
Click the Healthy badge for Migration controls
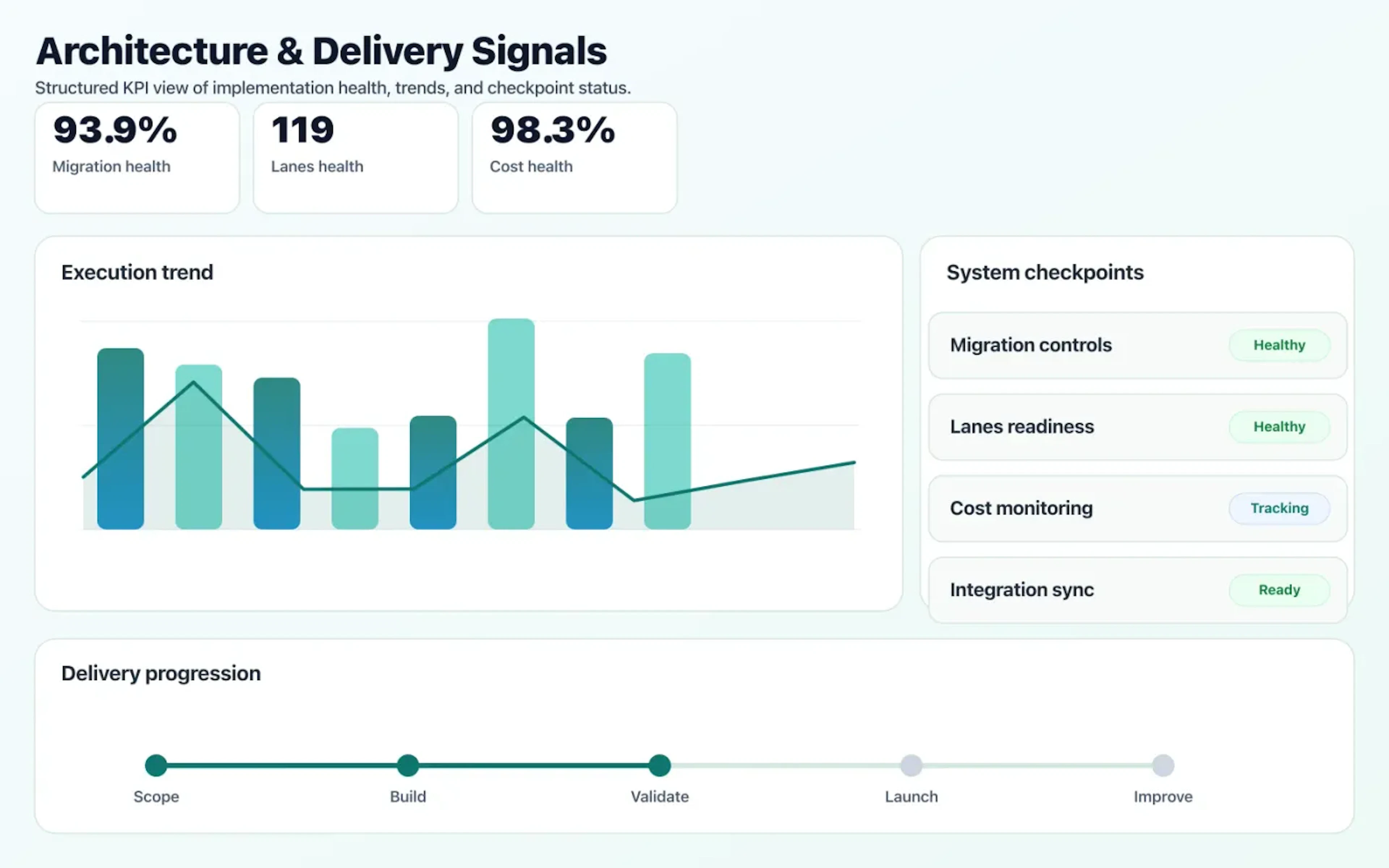pyautogui.click(x=1279, y=345)
